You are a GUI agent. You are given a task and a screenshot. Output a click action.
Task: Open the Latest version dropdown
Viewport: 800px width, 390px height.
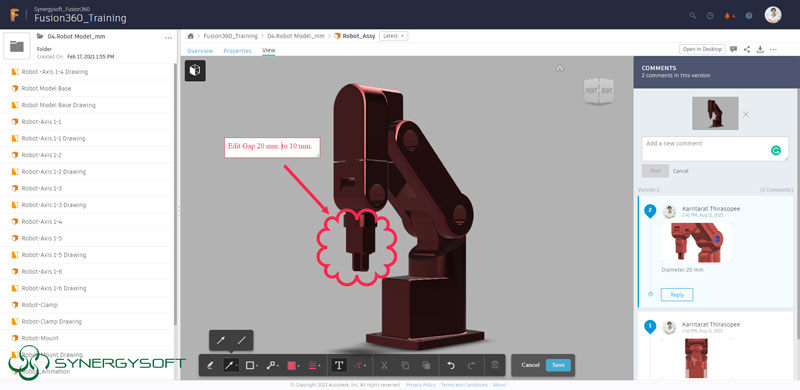[393, 36]
